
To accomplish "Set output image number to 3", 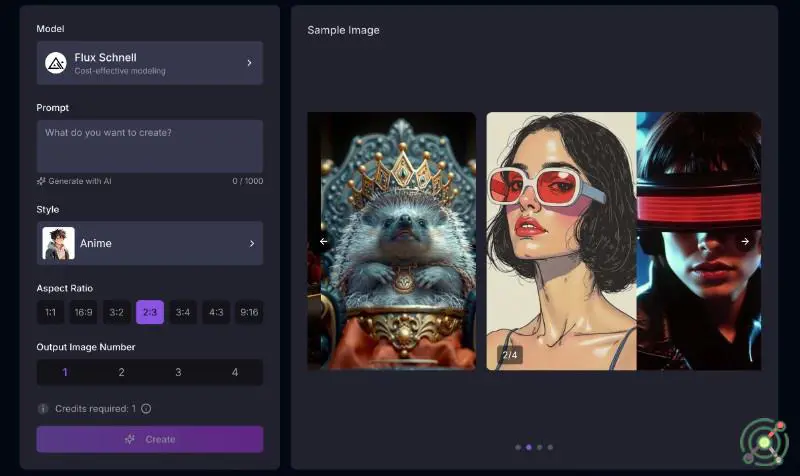I will 178,372.
